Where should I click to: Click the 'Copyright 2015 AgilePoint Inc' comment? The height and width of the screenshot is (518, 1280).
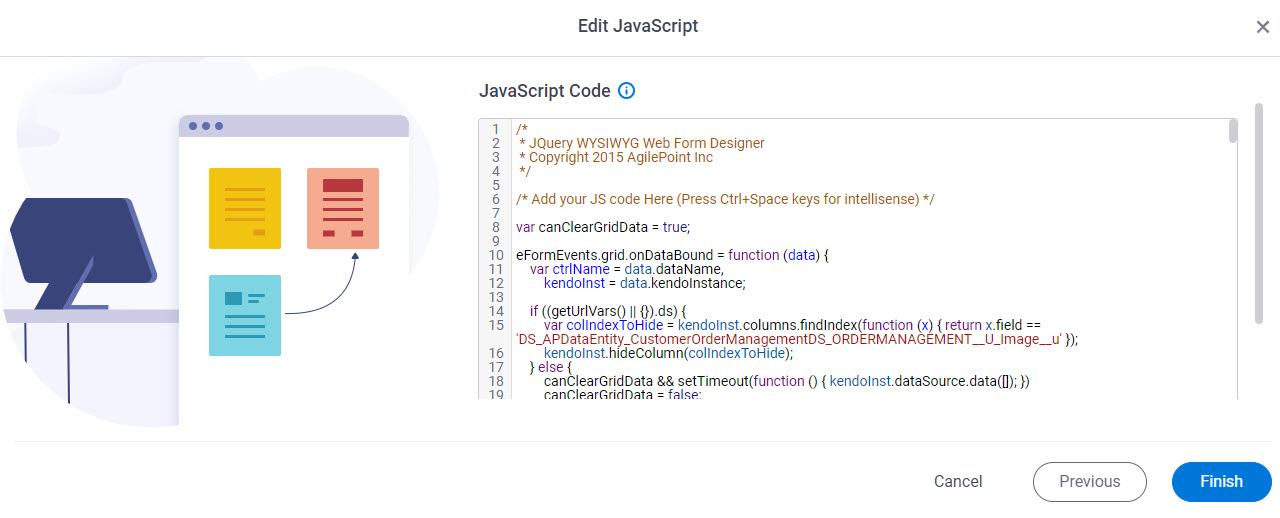(x=616, y=157)
